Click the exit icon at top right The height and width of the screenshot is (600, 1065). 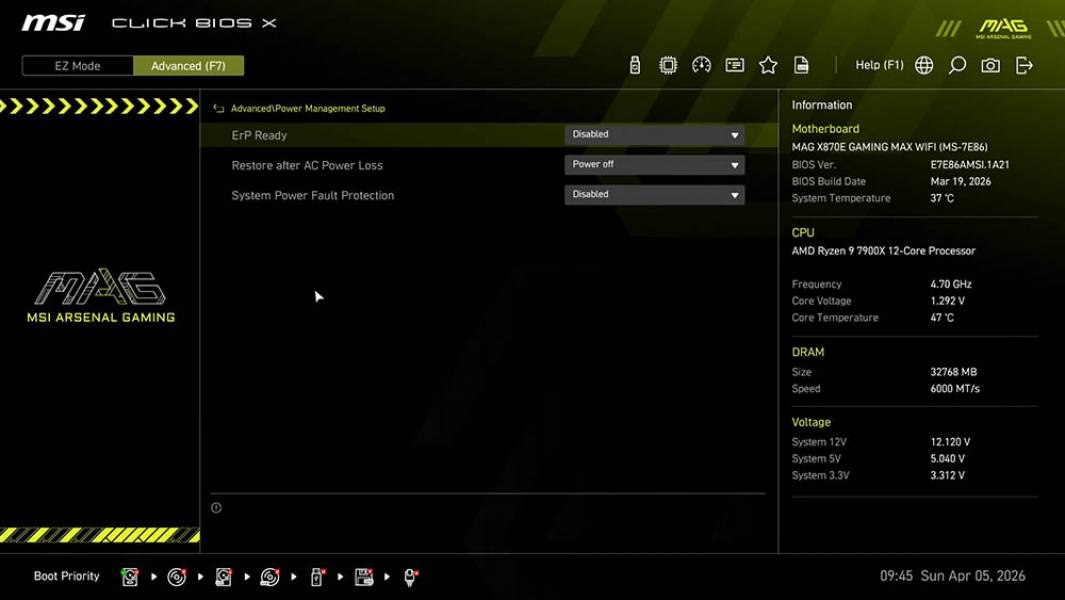(x=1022, y=64)
